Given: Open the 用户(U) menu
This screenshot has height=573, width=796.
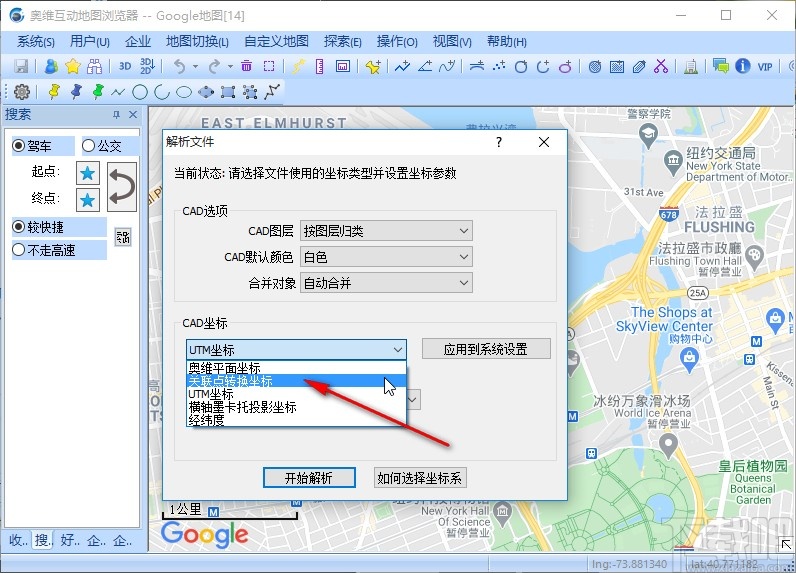Looking at the screenshot, I should point(90,42).
